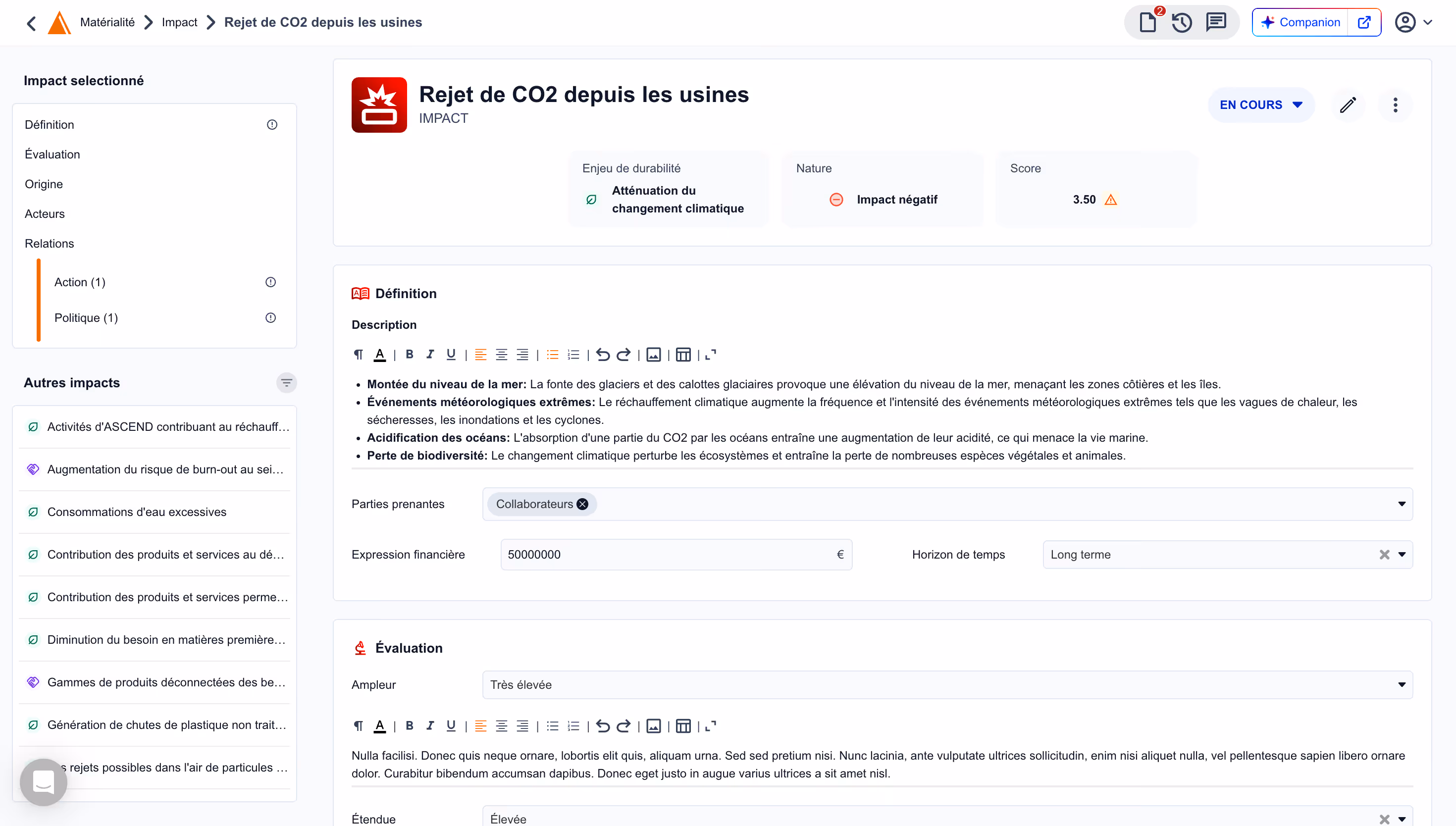Screen dimensions: 1456x826
Task: Insert image in Description editor
Action: 653,355
